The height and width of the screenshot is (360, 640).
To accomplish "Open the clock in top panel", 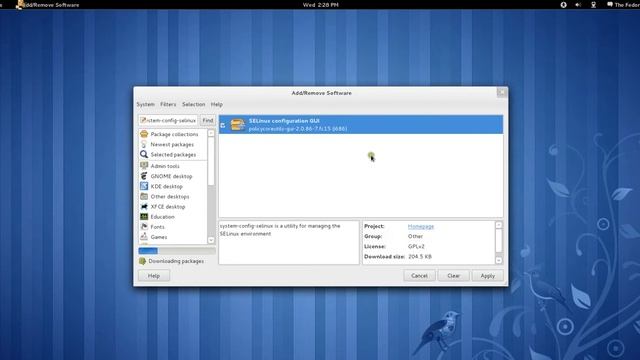I will [x=320, y=5].
